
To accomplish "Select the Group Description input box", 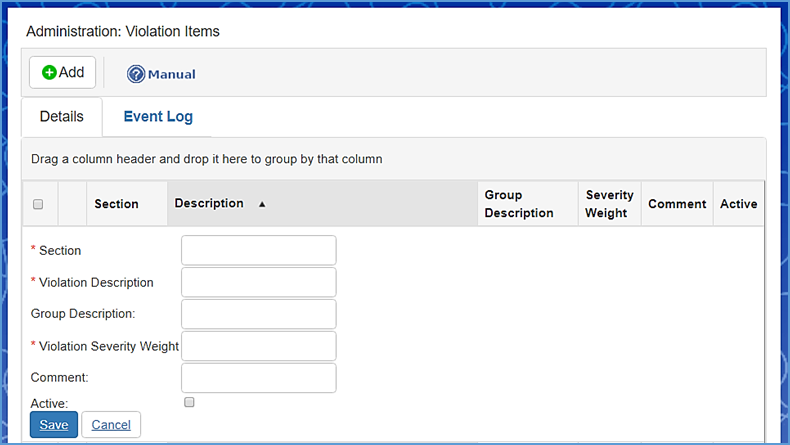I will pyautogui.click(x=258, y=314).
